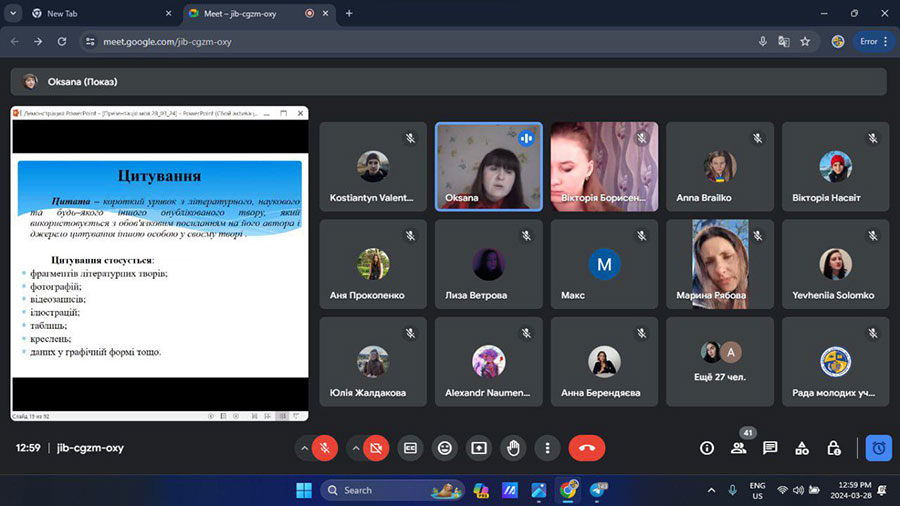Image resolution: width=900 pixels, height=506 pixels.
Task: Reload the Meet page
Action: (x=61, y=41)
